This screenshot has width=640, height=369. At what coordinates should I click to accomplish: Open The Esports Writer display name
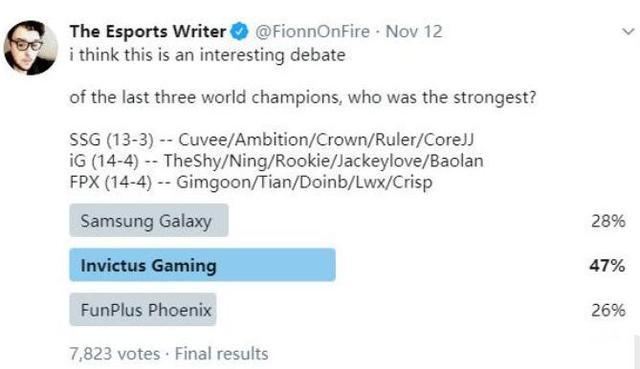148,31
